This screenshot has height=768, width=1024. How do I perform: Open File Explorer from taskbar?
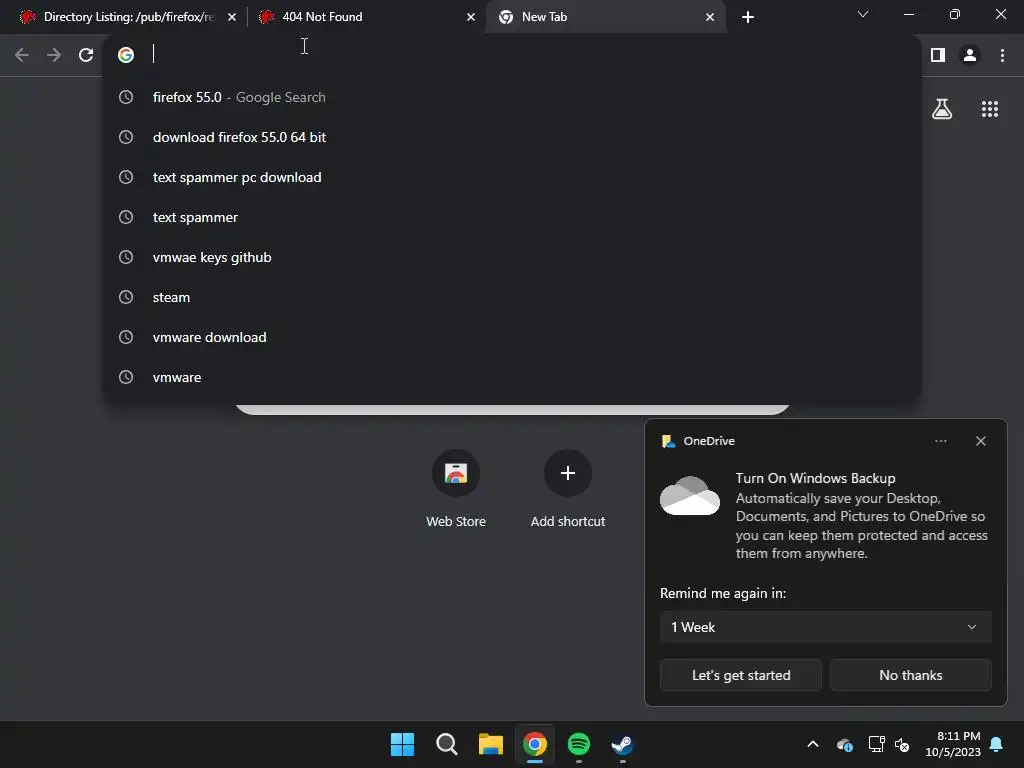(x=490, y=744)
